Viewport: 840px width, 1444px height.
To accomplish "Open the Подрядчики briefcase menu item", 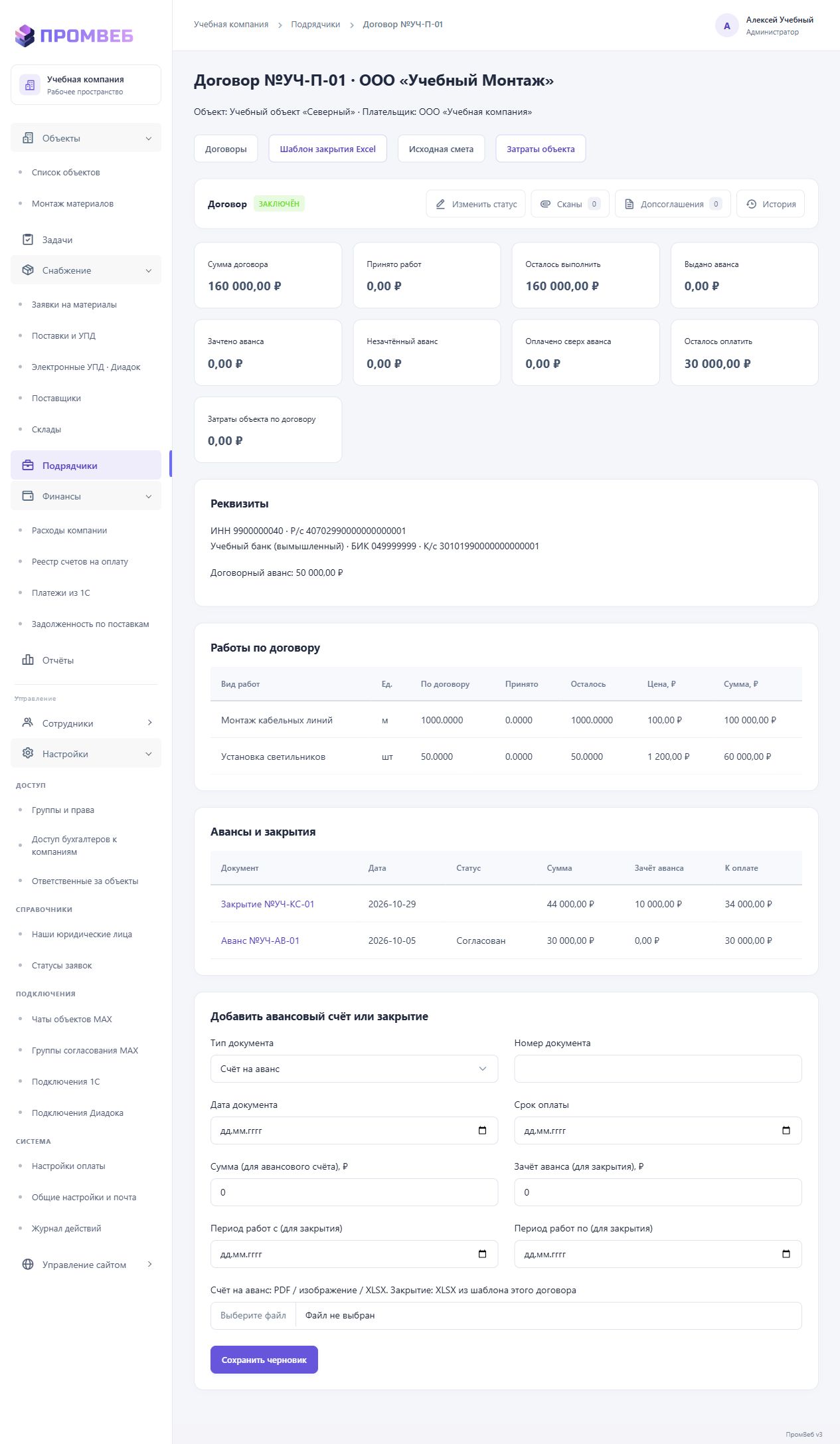I will point(86,466).
